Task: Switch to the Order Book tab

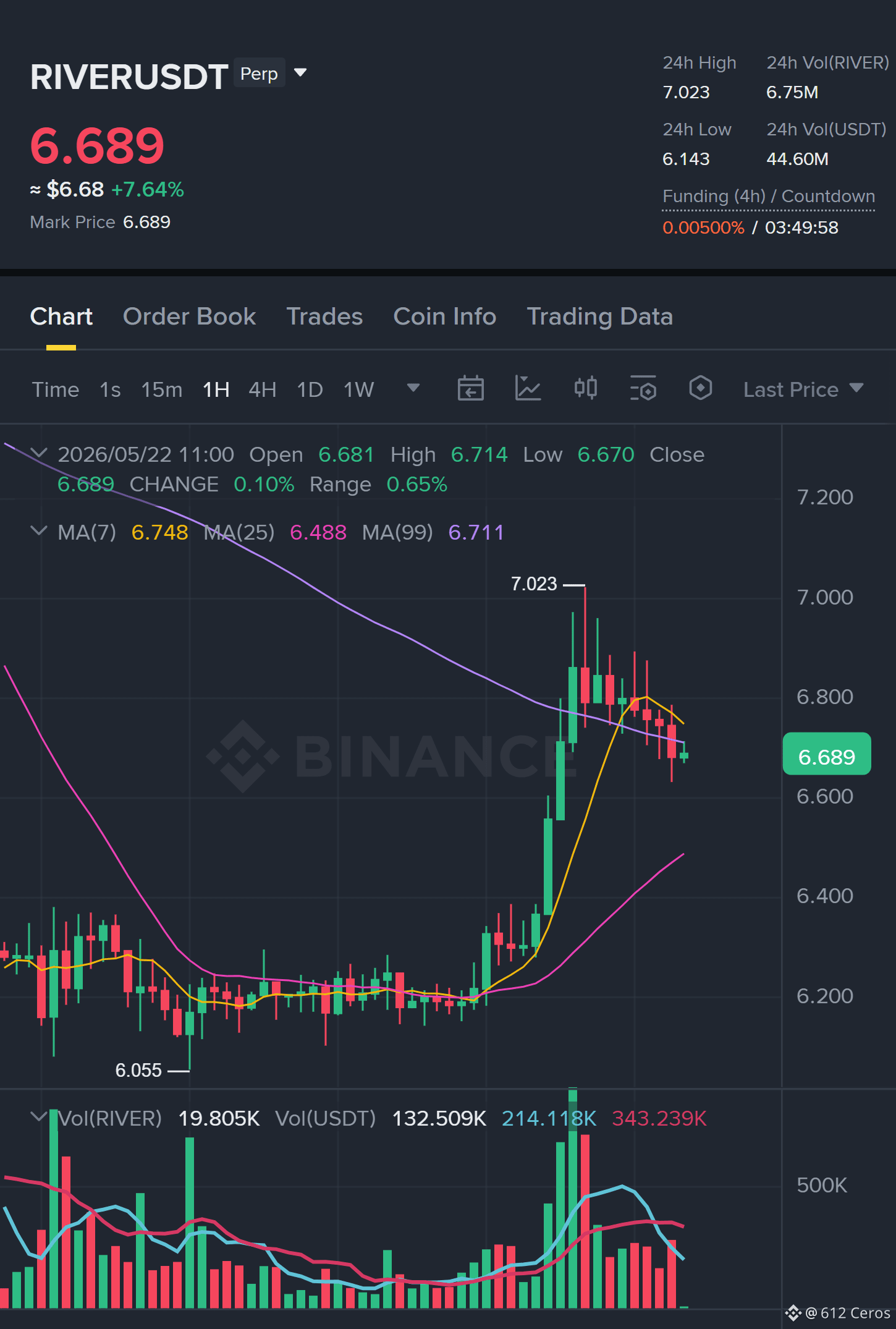Action: click(x=189, y=316)
